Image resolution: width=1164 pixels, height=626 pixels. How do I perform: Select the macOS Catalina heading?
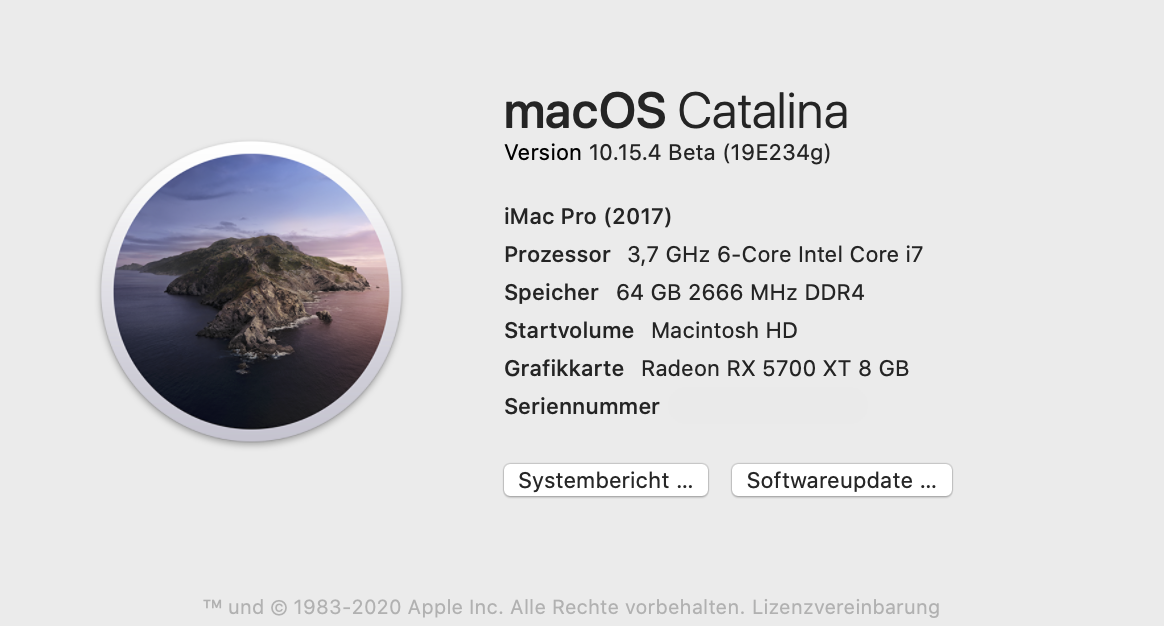pyautogui.click(x=676, y=111)
